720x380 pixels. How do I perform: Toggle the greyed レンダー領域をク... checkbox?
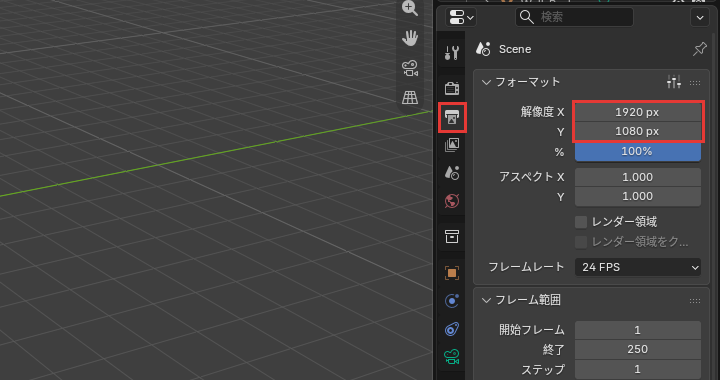[x=581, y=242]
